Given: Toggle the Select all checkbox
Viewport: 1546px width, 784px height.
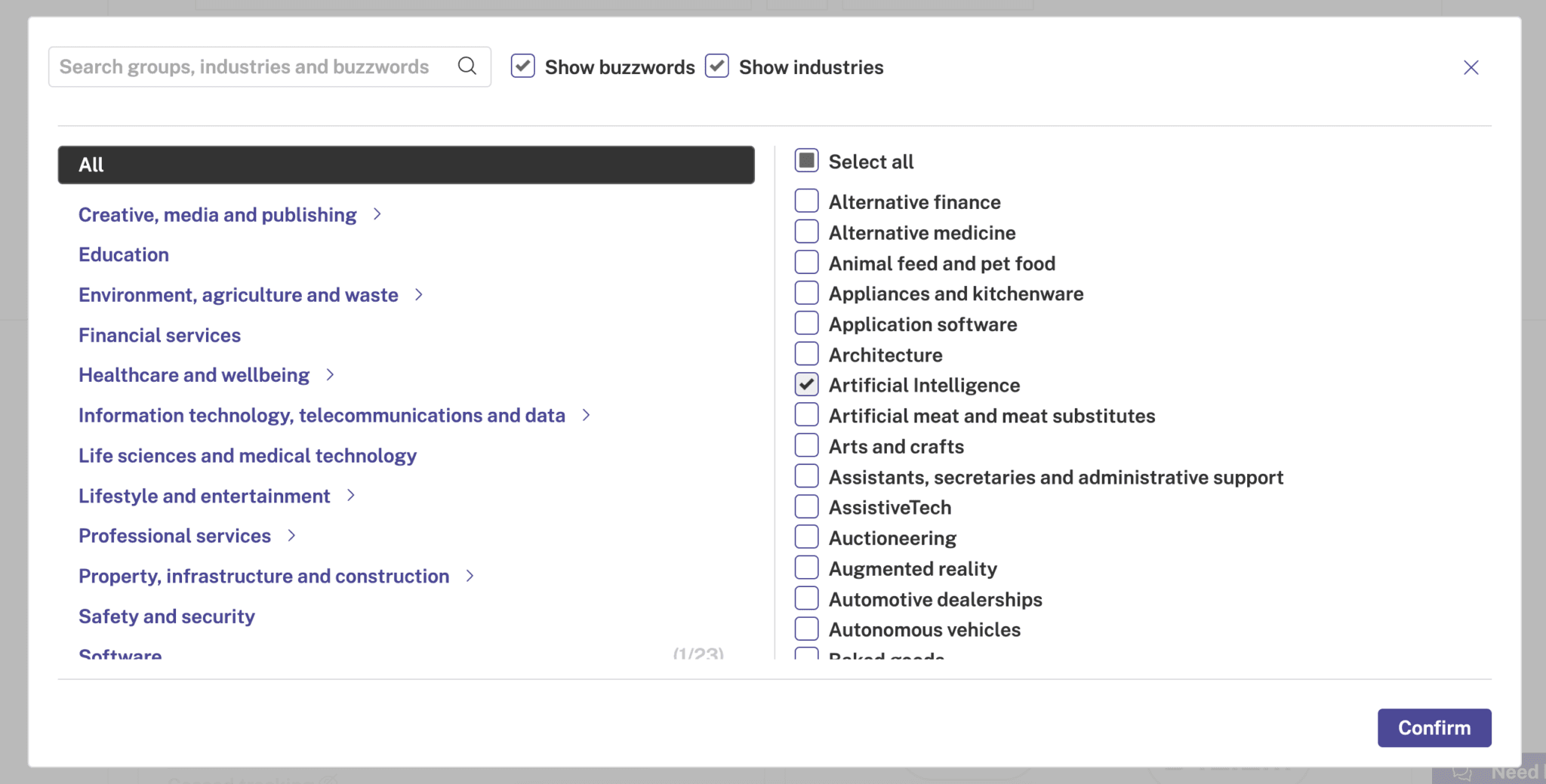Looking at the screenshot, I should pyautogui.click(x=807, y=161).
